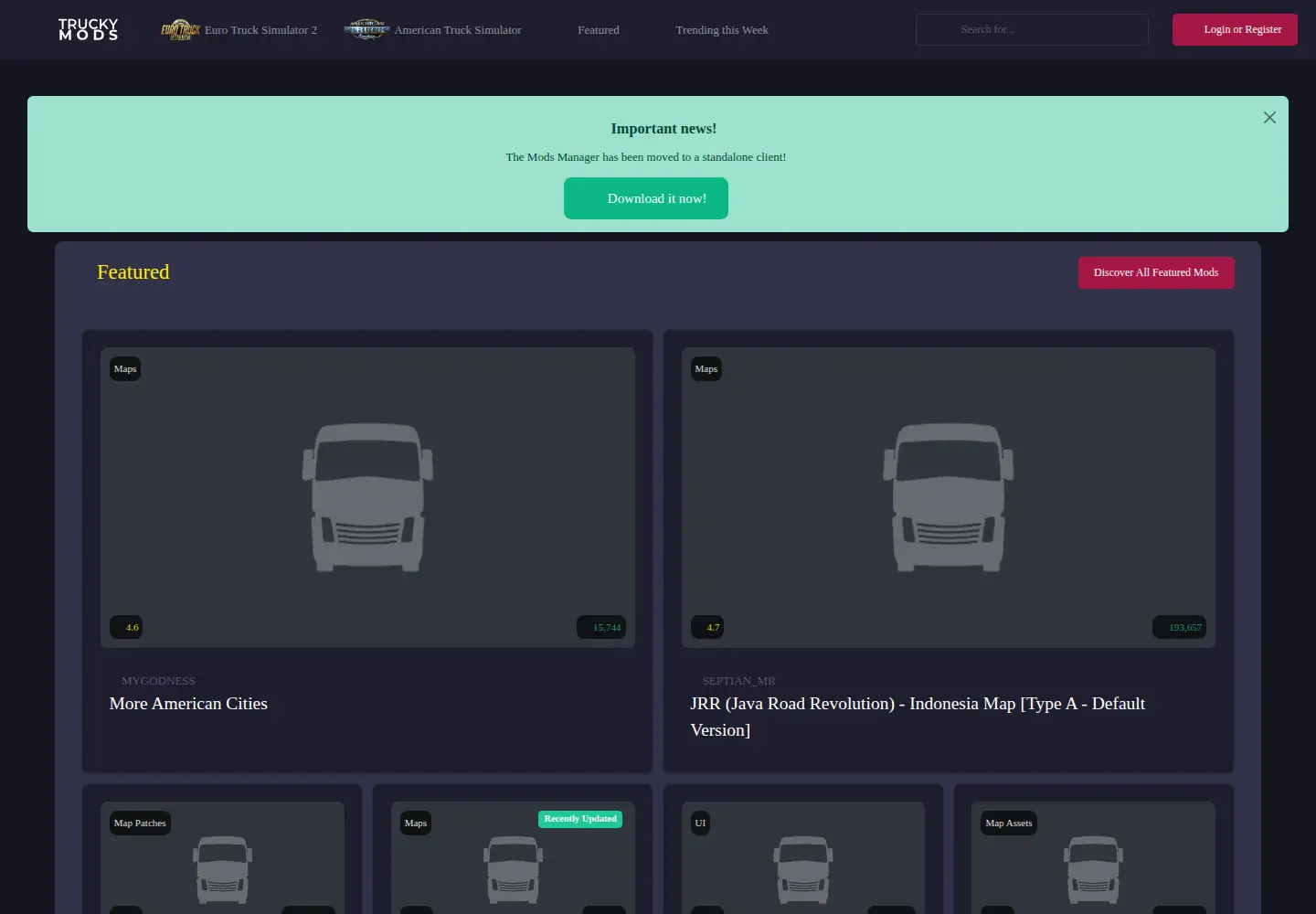Open the More American Cities thumbnail

click(367, 497)
